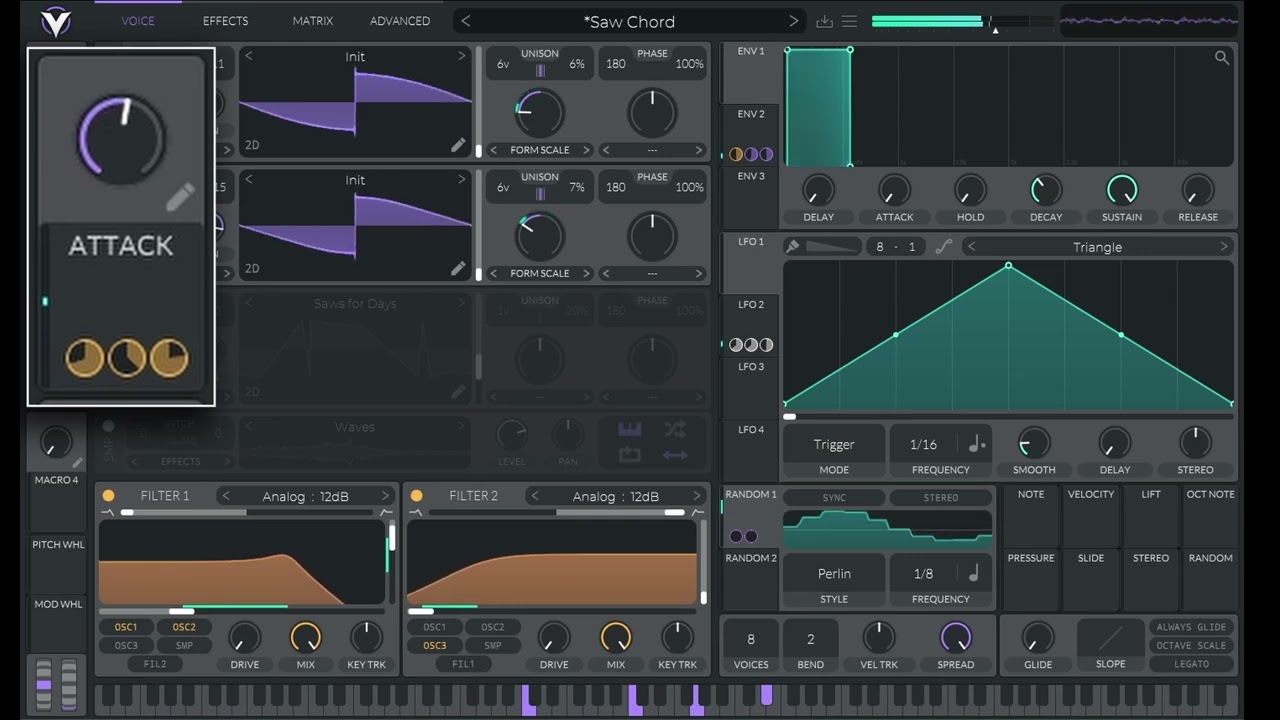Select the LFO 1 paint brush tool
Viewport: 1280px width, 720px height.
point(792,247)
